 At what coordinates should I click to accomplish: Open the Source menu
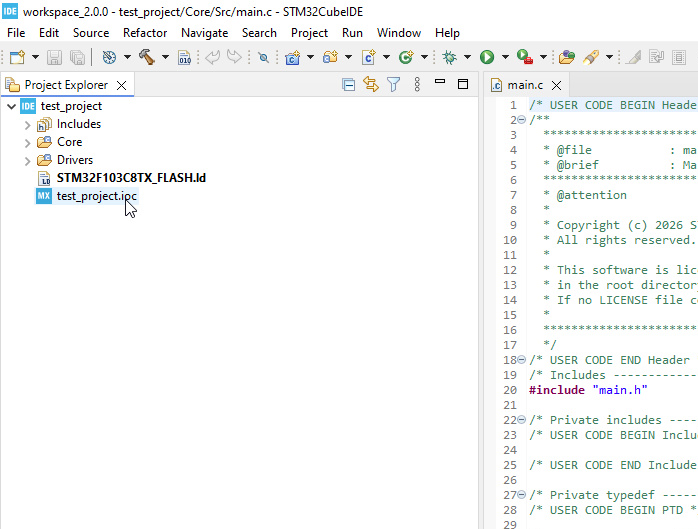91,33
